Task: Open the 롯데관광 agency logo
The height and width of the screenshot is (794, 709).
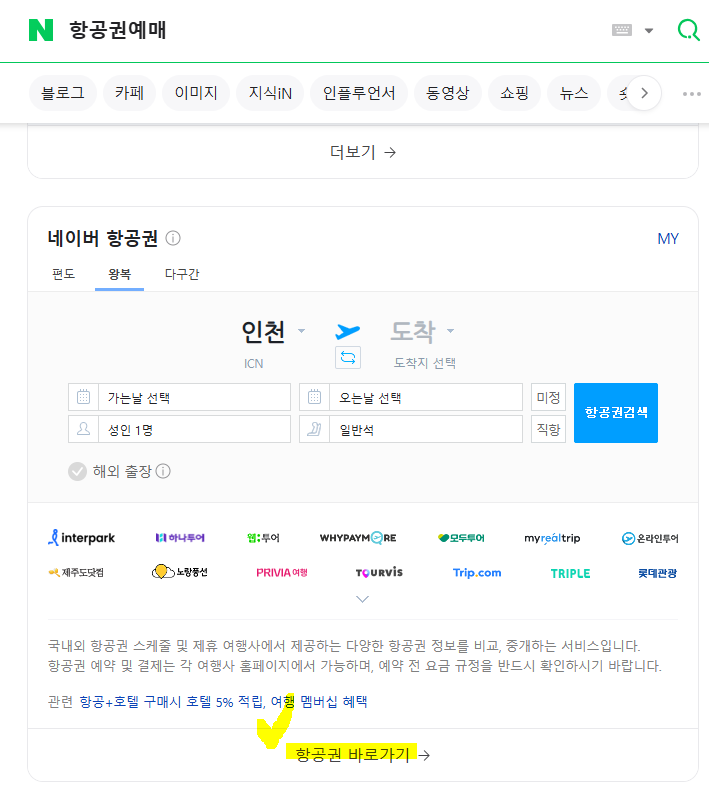Action: click(657, 573)
